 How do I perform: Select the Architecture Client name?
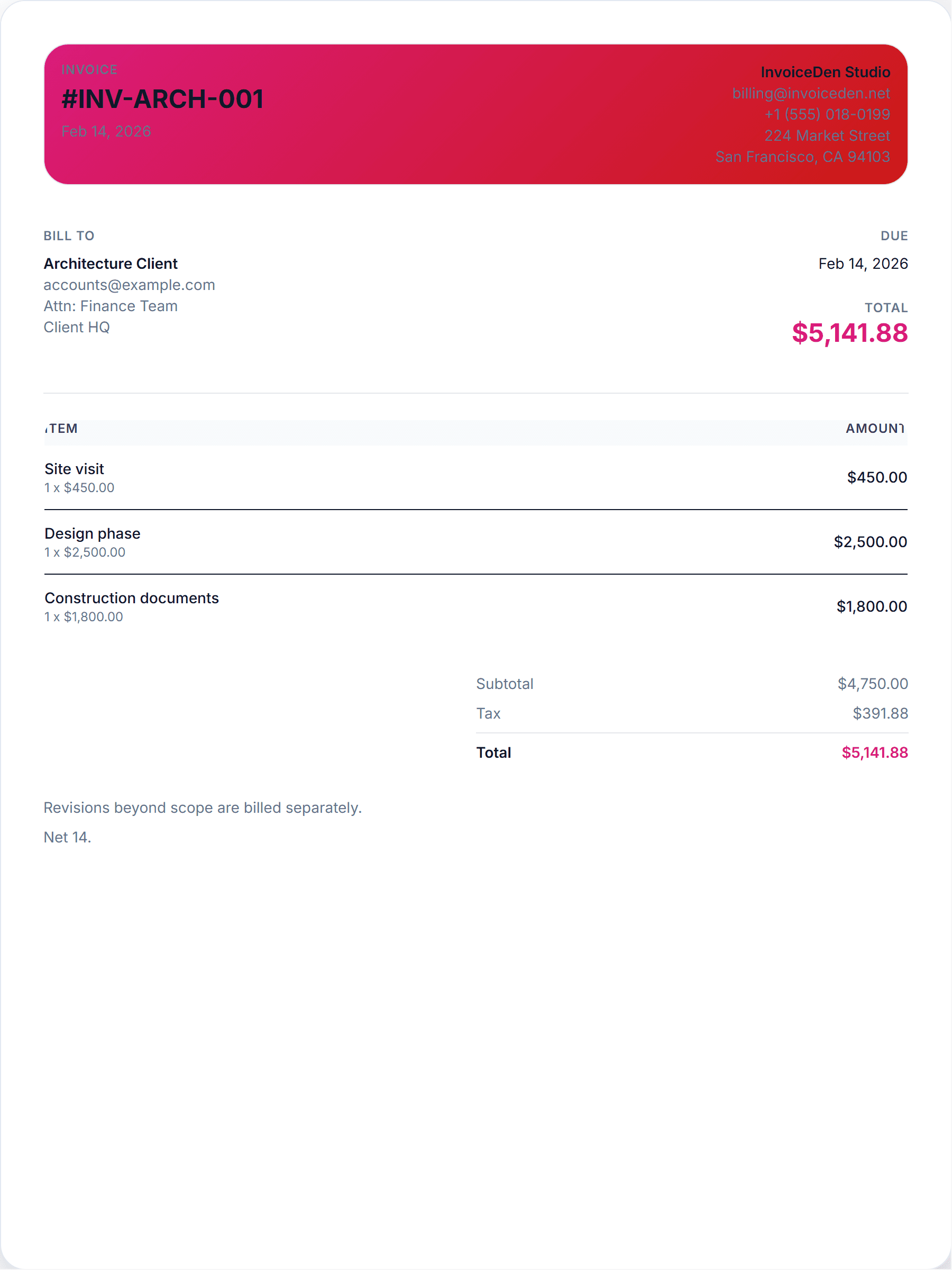pyautogui.click(x=111, y=264)
